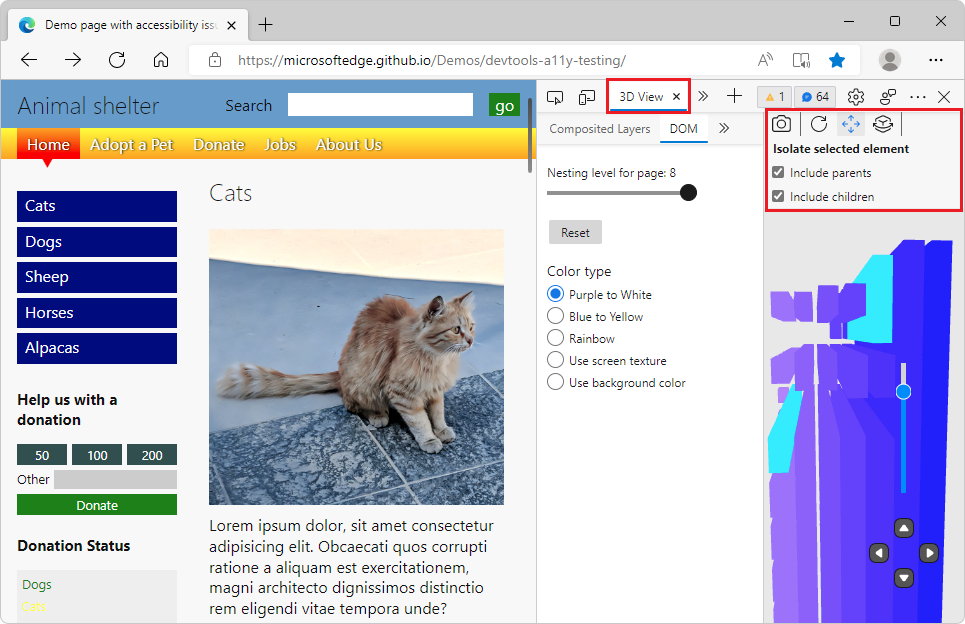Go back to the previous page
Screen dimensions: 965x624
coord(29,60)
